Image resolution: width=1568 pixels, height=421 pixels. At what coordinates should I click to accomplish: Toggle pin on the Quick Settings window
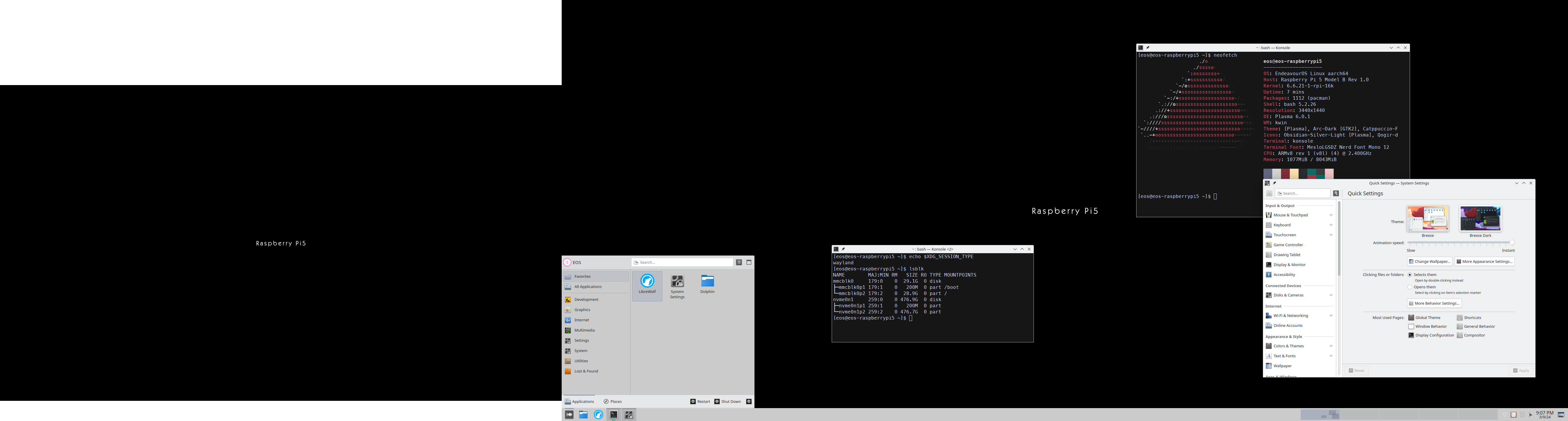coord(1275,183)
